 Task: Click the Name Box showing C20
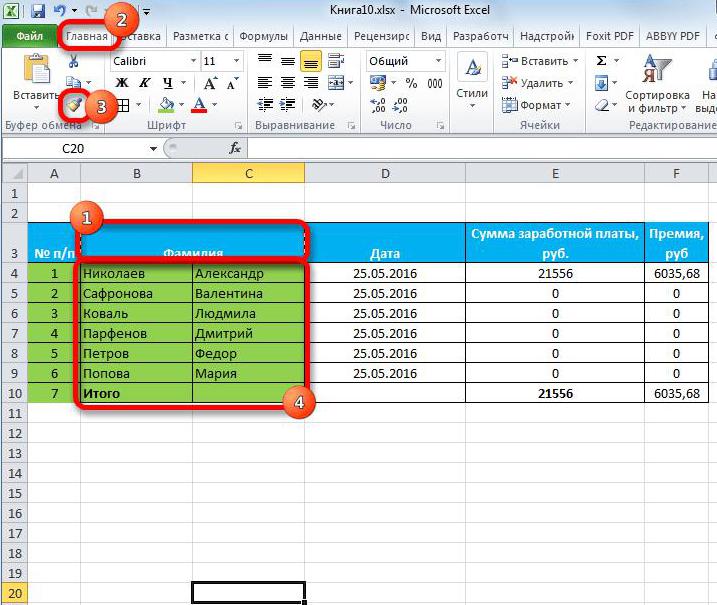[x=73, y=149]
